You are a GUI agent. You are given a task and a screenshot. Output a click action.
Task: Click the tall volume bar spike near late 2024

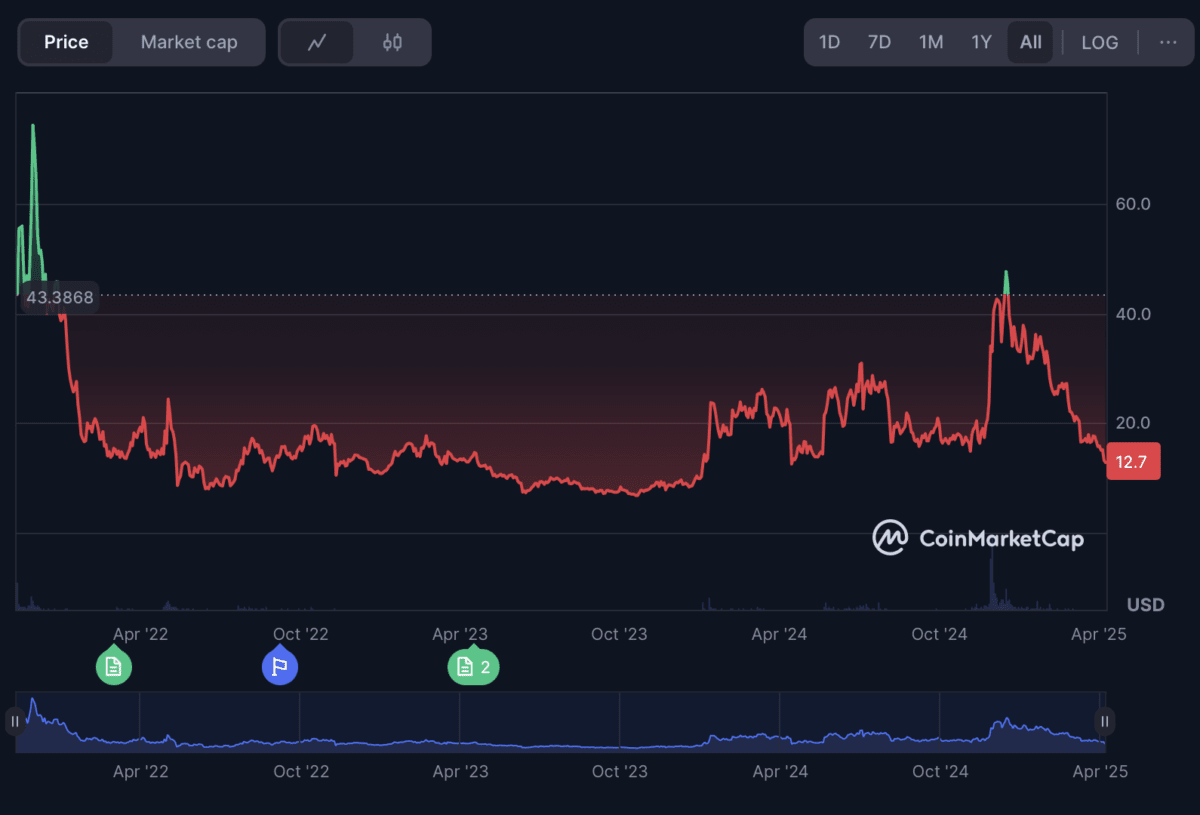click(992, 578)
